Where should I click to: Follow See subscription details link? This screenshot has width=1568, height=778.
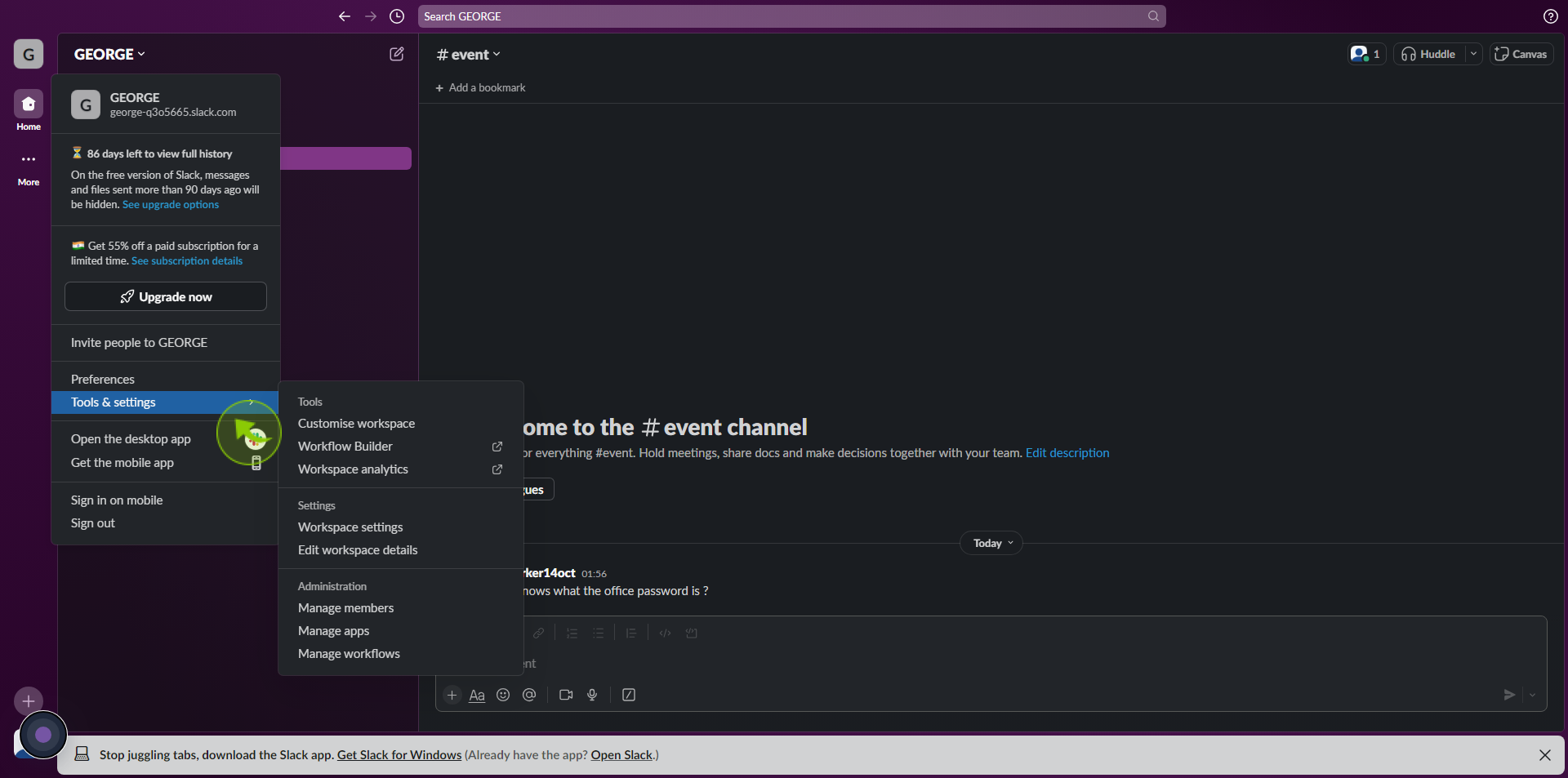click(x=187, y=261)
